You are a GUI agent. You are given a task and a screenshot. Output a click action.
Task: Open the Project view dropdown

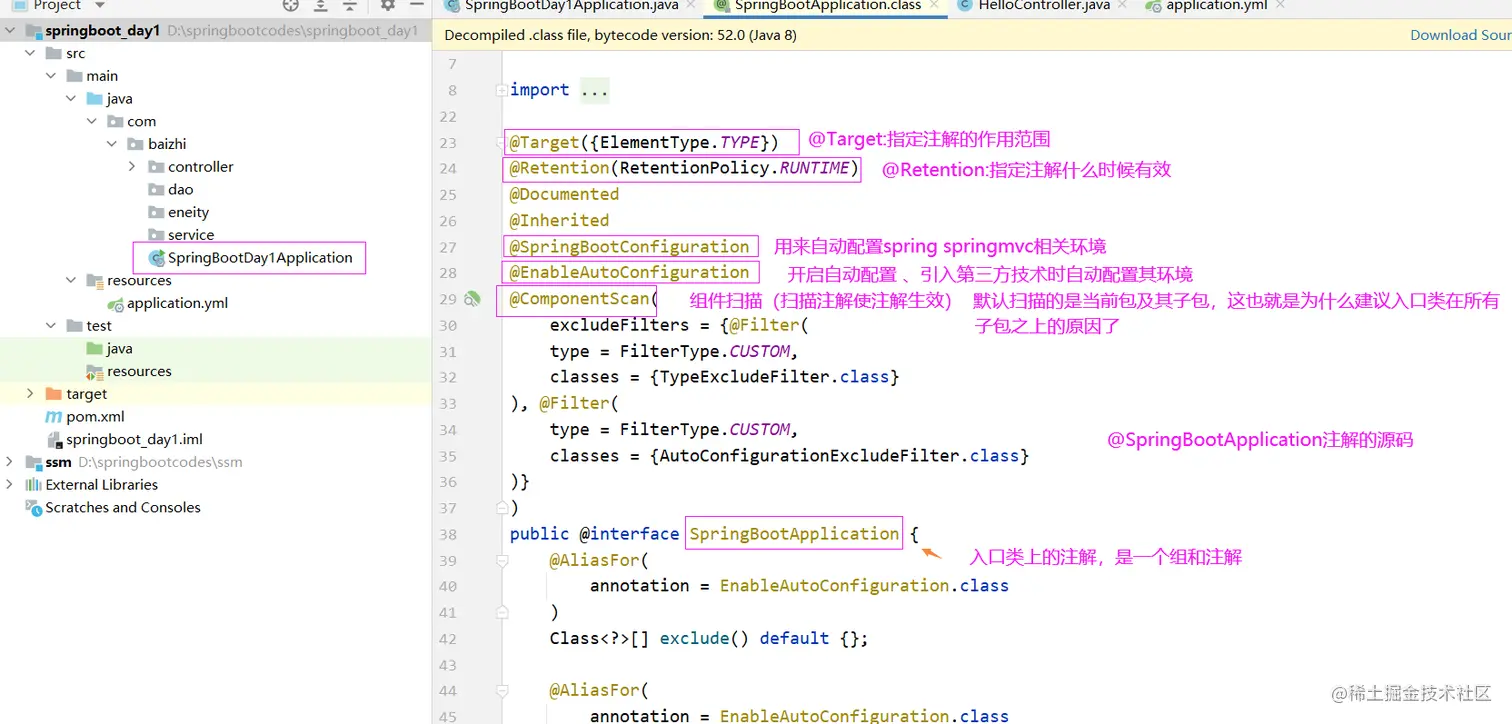[x=99, y=5]
